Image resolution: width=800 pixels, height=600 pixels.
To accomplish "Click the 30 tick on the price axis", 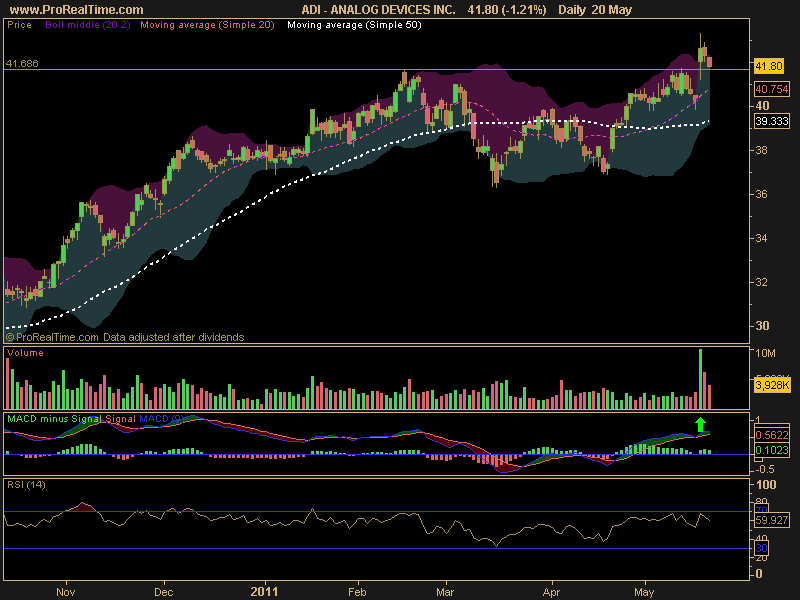I will tap(762, 326).
